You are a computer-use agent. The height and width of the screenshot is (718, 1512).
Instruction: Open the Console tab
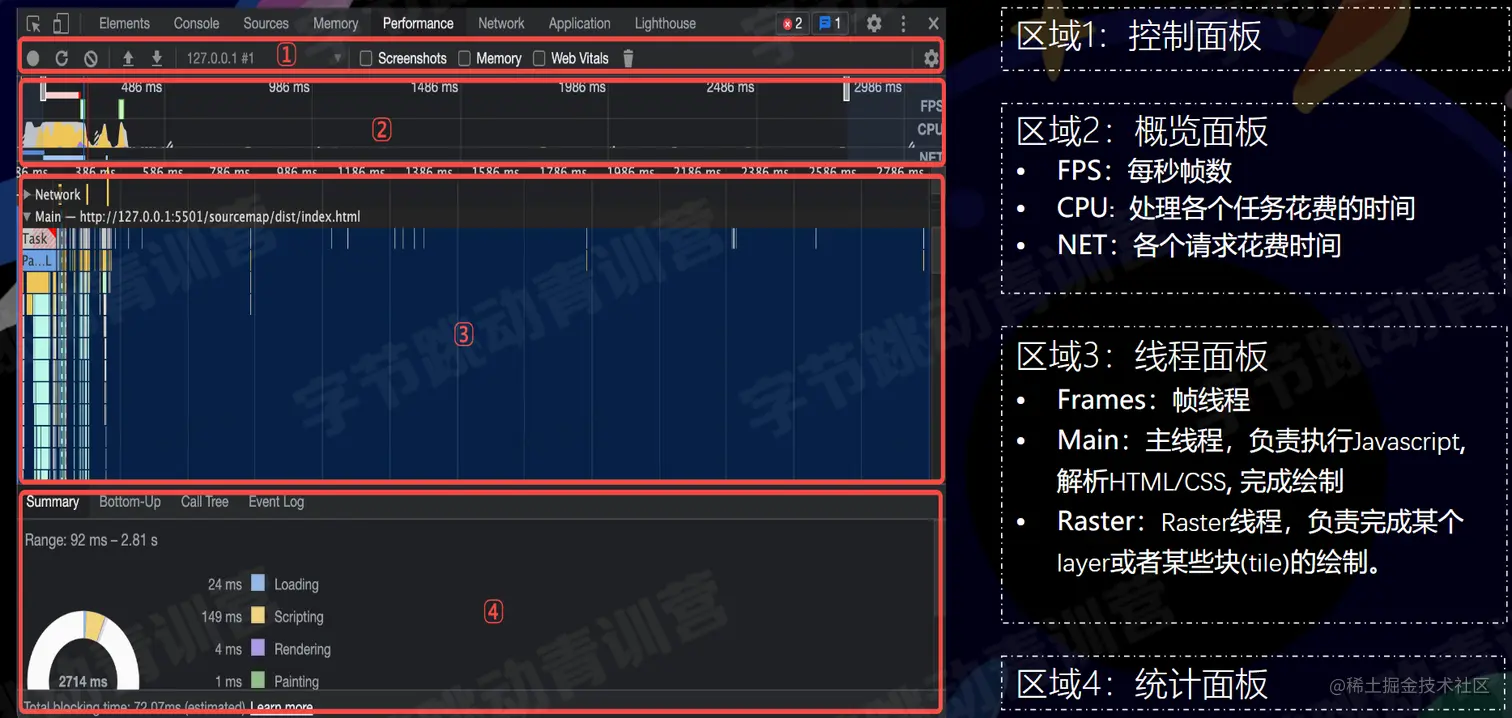click(x=196, y=23)
